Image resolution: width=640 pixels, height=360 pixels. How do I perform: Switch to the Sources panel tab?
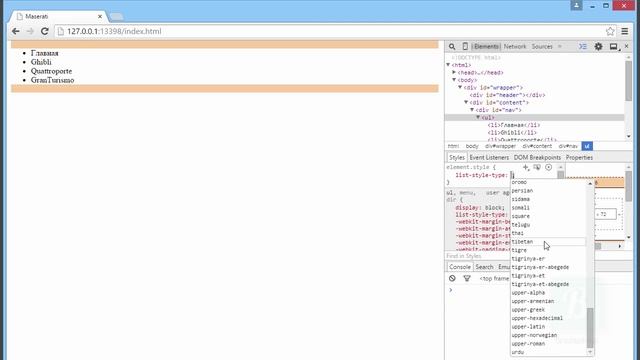click(542, 47)
